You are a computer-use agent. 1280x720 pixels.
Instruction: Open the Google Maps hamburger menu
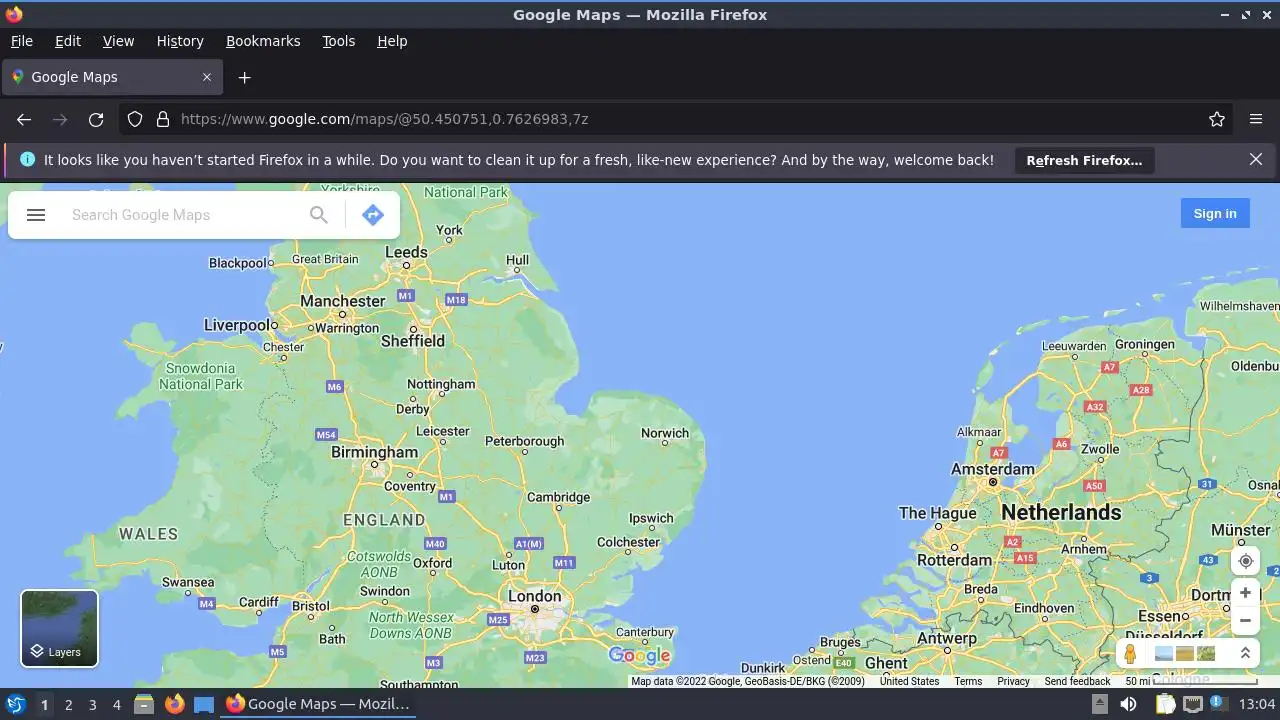(36, 215)
